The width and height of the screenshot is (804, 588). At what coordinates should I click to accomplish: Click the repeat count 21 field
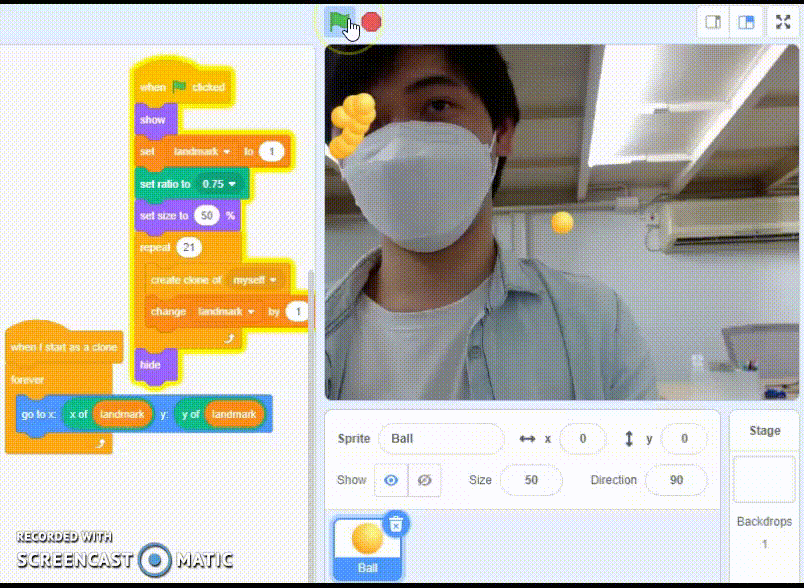pos(189,247)
